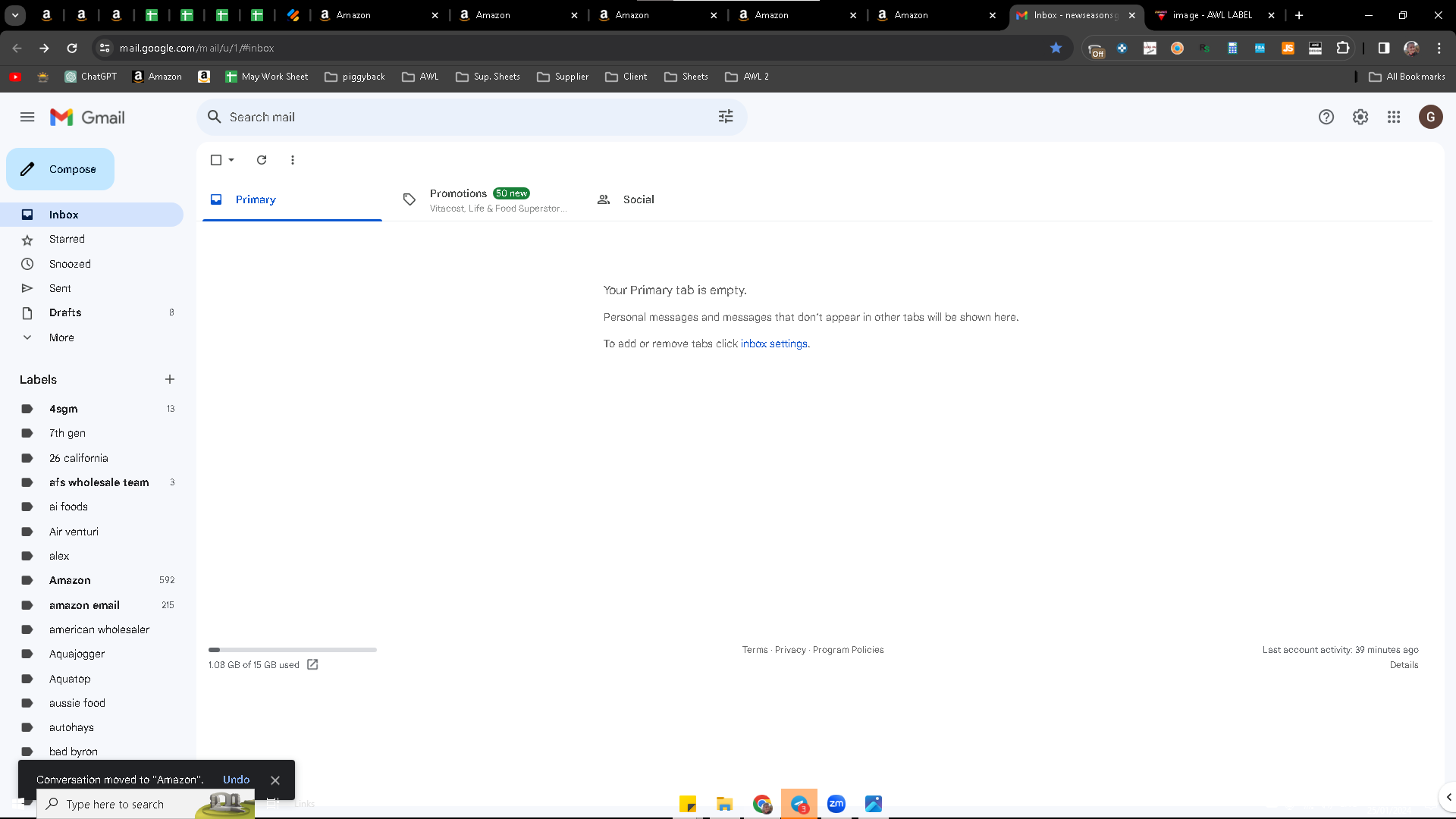Open the Program Policies link

click(x=848, y=650)
